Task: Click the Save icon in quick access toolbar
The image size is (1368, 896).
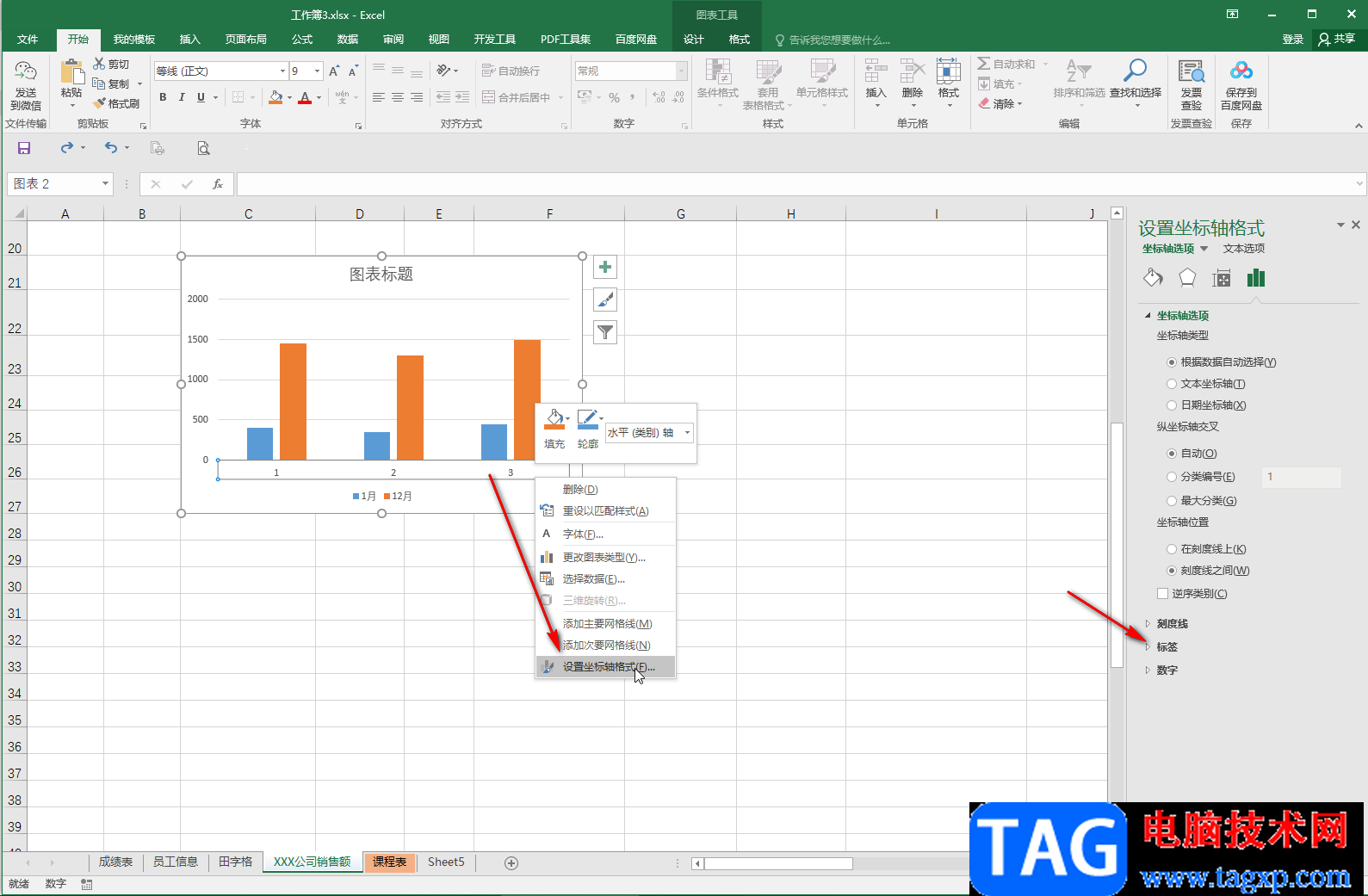Action: (x=24, y=148)
